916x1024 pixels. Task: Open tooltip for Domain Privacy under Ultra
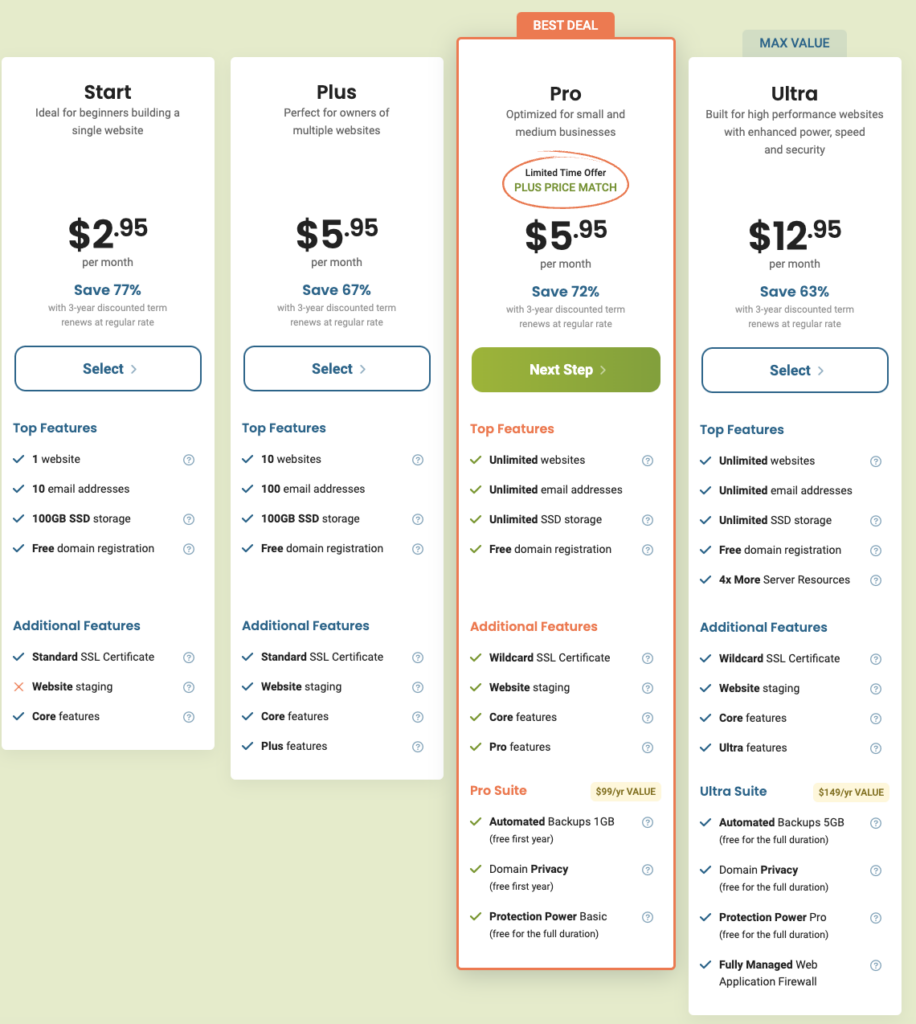pos(876,870)
